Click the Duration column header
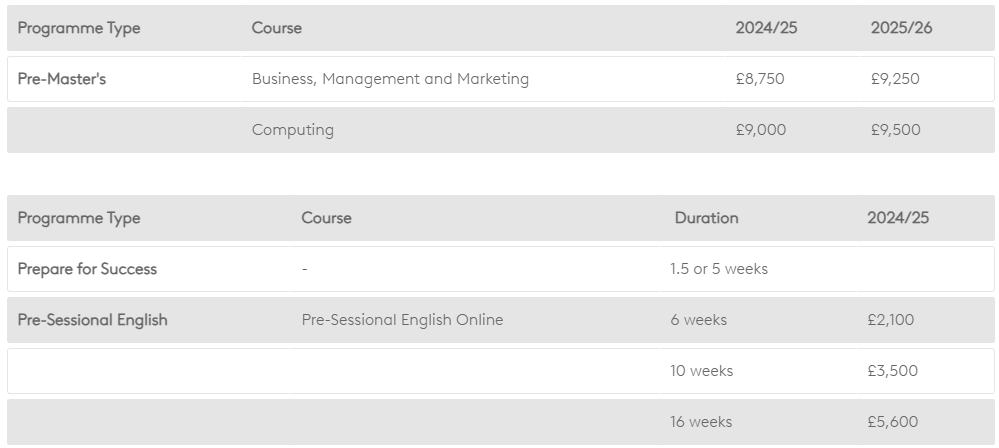This screenshot has width=999, height=448. (x=706, y=218)
